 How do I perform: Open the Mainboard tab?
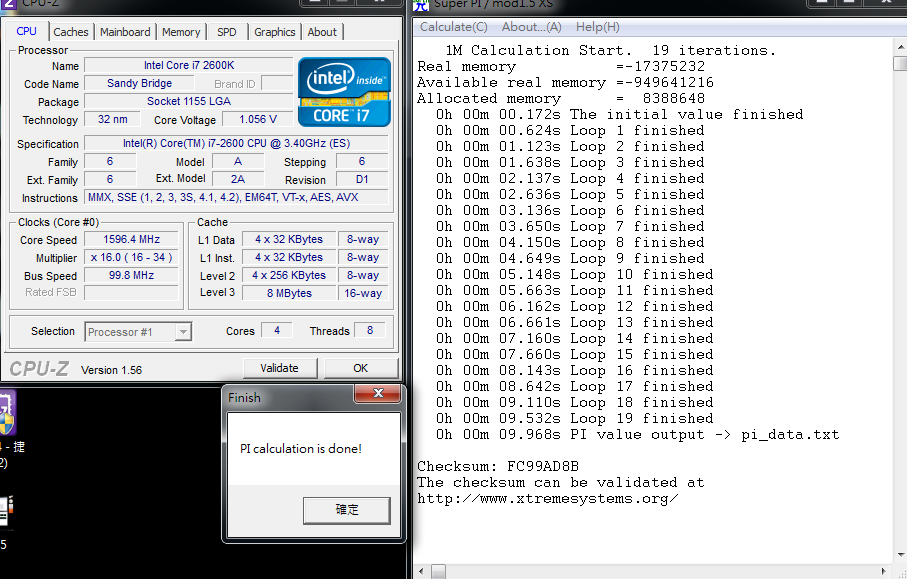pyautogui.click(x=125, y=32)
